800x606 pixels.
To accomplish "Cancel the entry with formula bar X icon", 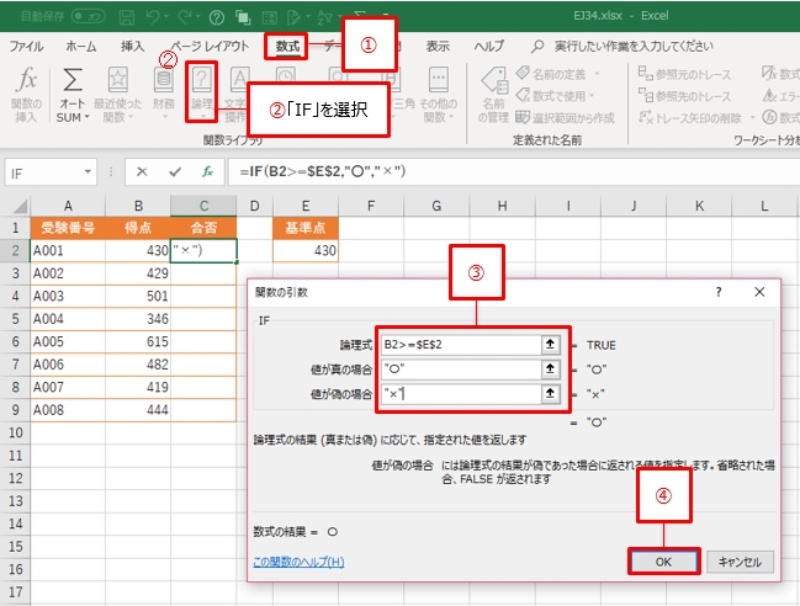I will (x=142, y=171).
